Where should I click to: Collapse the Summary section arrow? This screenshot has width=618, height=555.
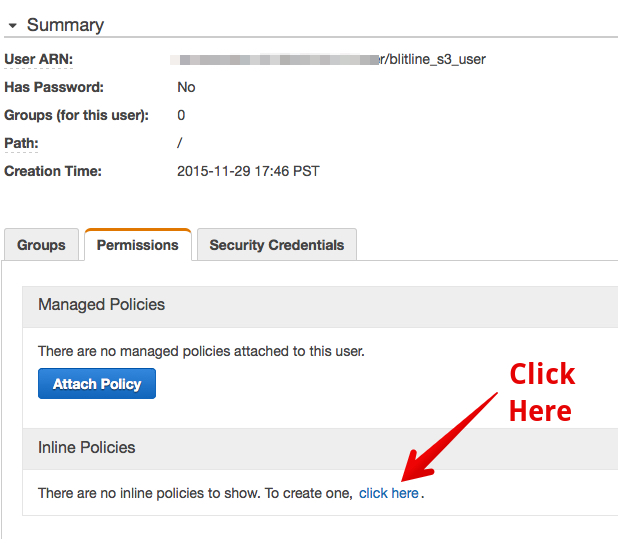(x=13, y=26)
